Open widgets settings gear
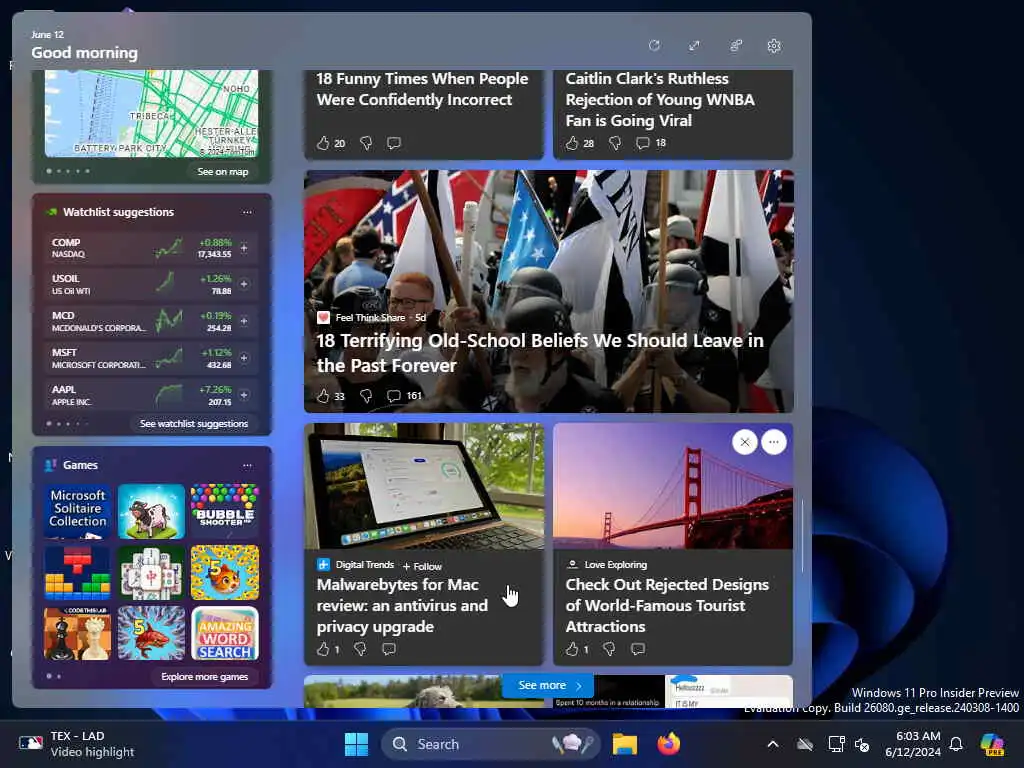The height and width of the screenshot is (768, 1024). click(x=774, y=46)
